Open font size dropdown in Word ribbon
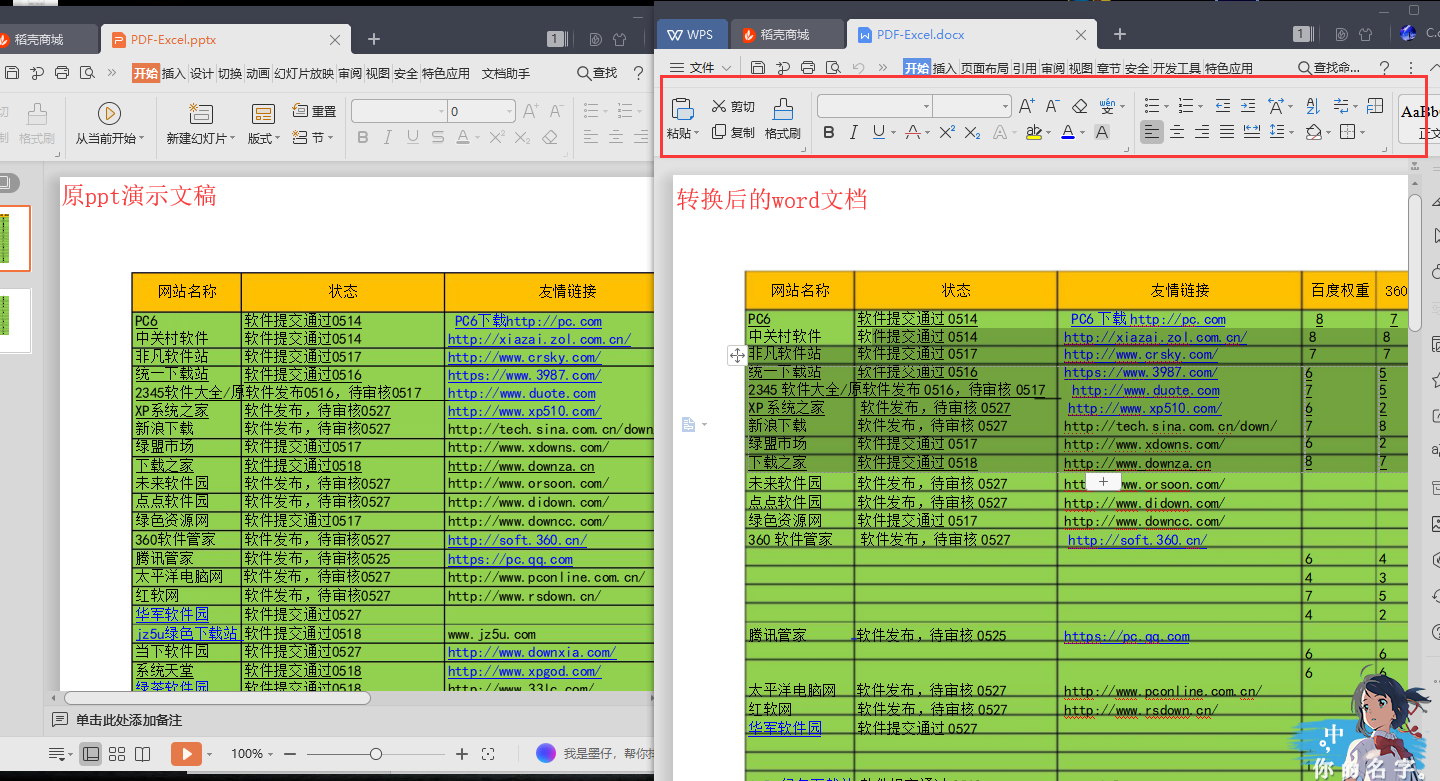1440x781 pixels. 1005,106
